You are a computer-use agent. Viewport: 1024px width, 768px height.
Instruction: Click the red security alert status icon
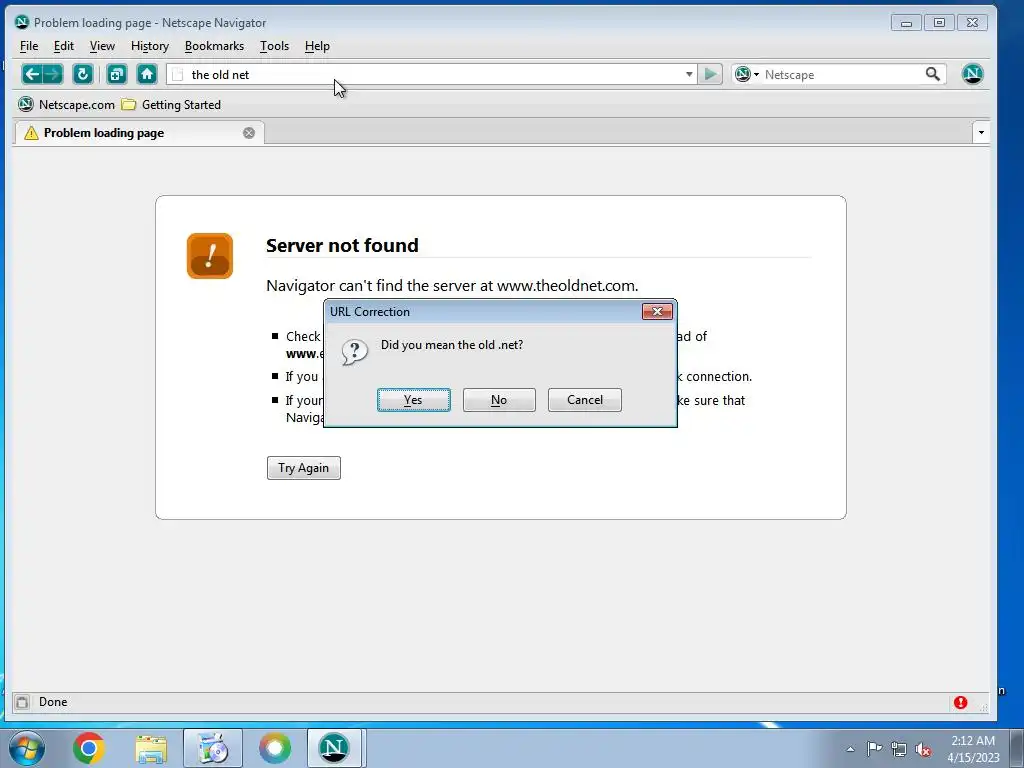[x=960, y=703]
